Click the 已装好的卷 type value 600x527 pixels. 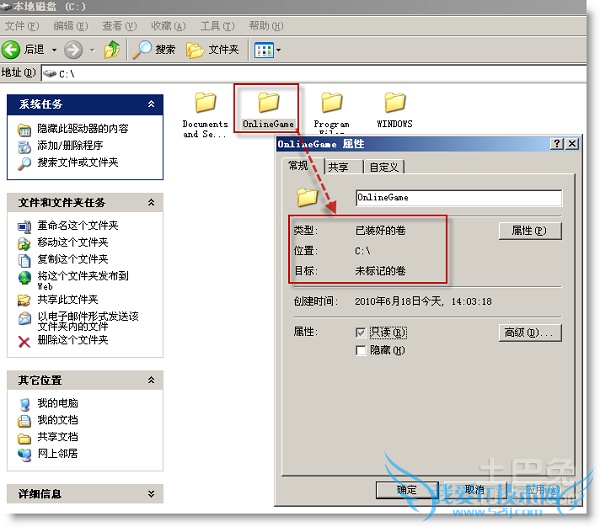tap(380, 231)
